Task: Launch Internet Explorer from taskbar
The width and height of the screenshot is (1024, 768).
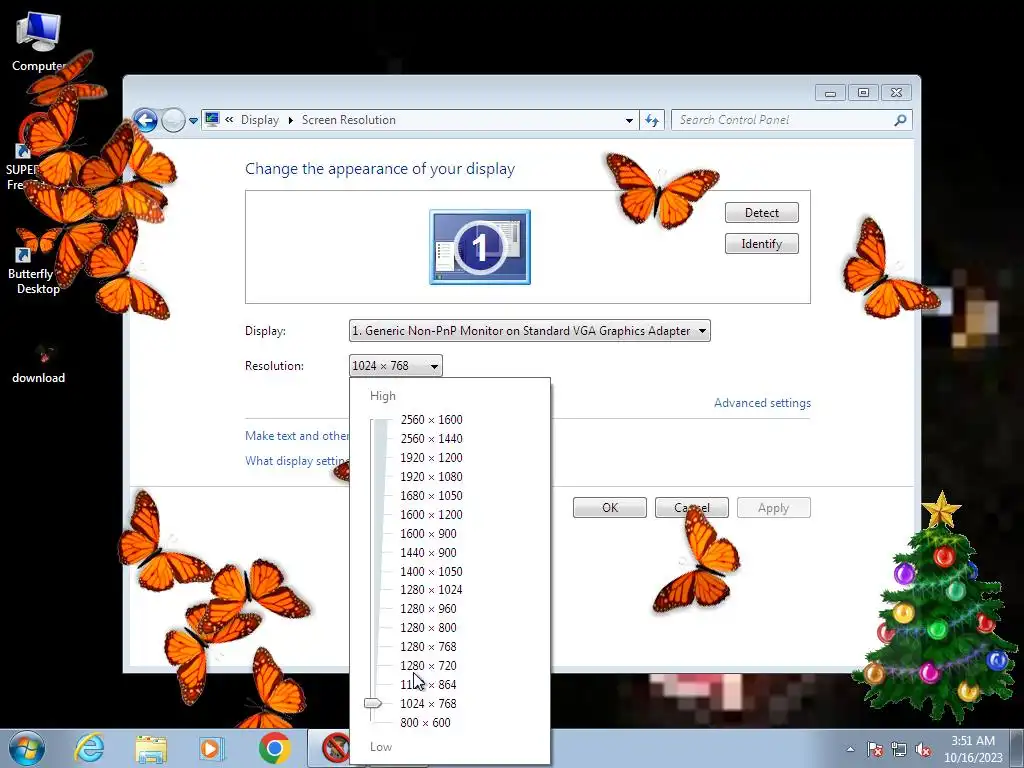Action: pos(89,748)
